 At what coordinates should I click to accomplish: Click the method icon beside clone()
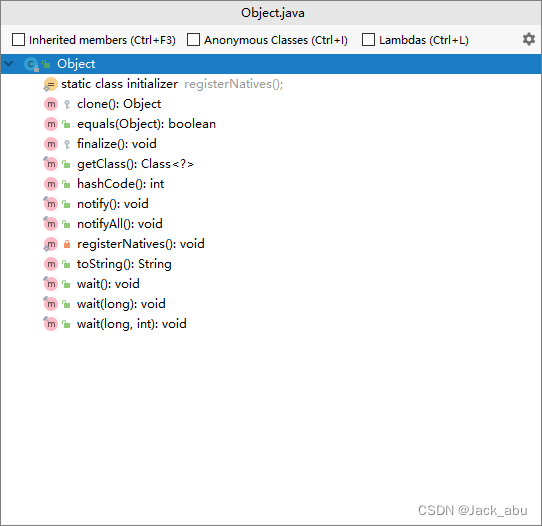coord(51,104)
